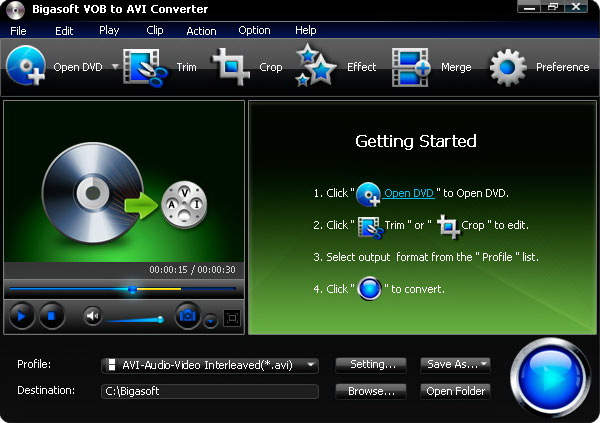600x423 pixels.
Task: Take a snapshot with the camera icon
Action: coord(188,316)
